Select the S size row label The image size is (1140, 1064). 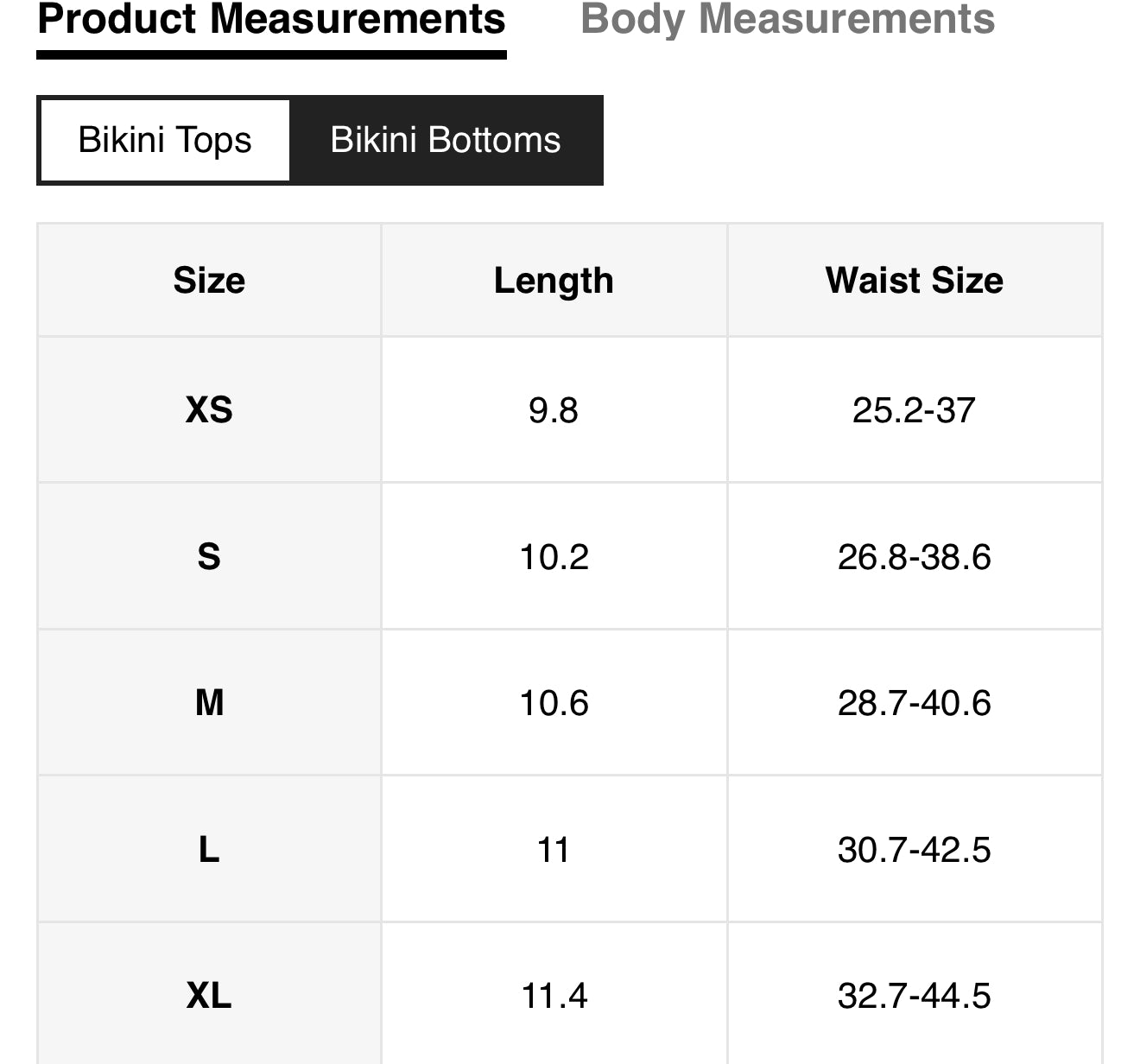coord(209,556)
